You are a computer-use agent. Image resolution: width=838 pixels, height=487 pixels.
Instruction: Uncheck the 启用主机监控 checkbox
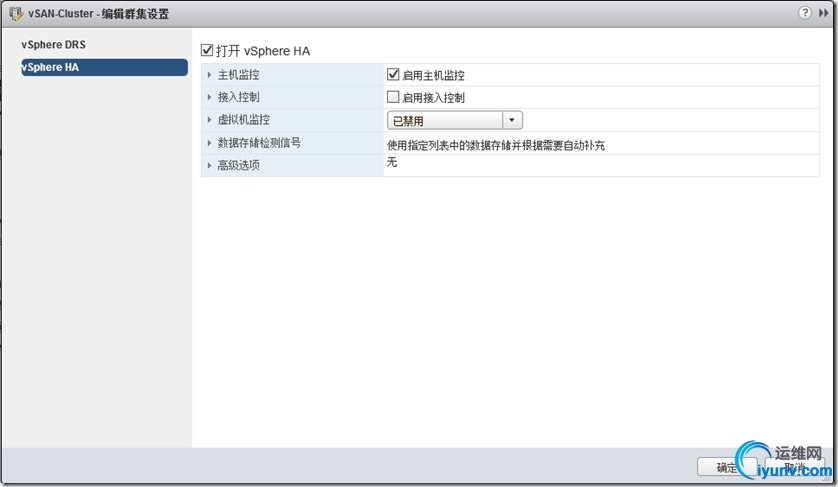click(x=393, y=74)
